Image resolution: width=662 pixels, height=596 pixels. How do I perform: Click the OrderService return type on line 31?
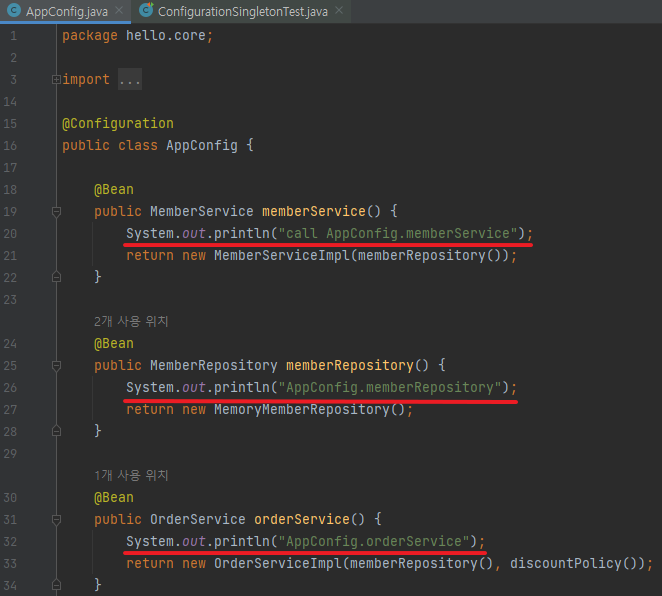click(198, 519)
